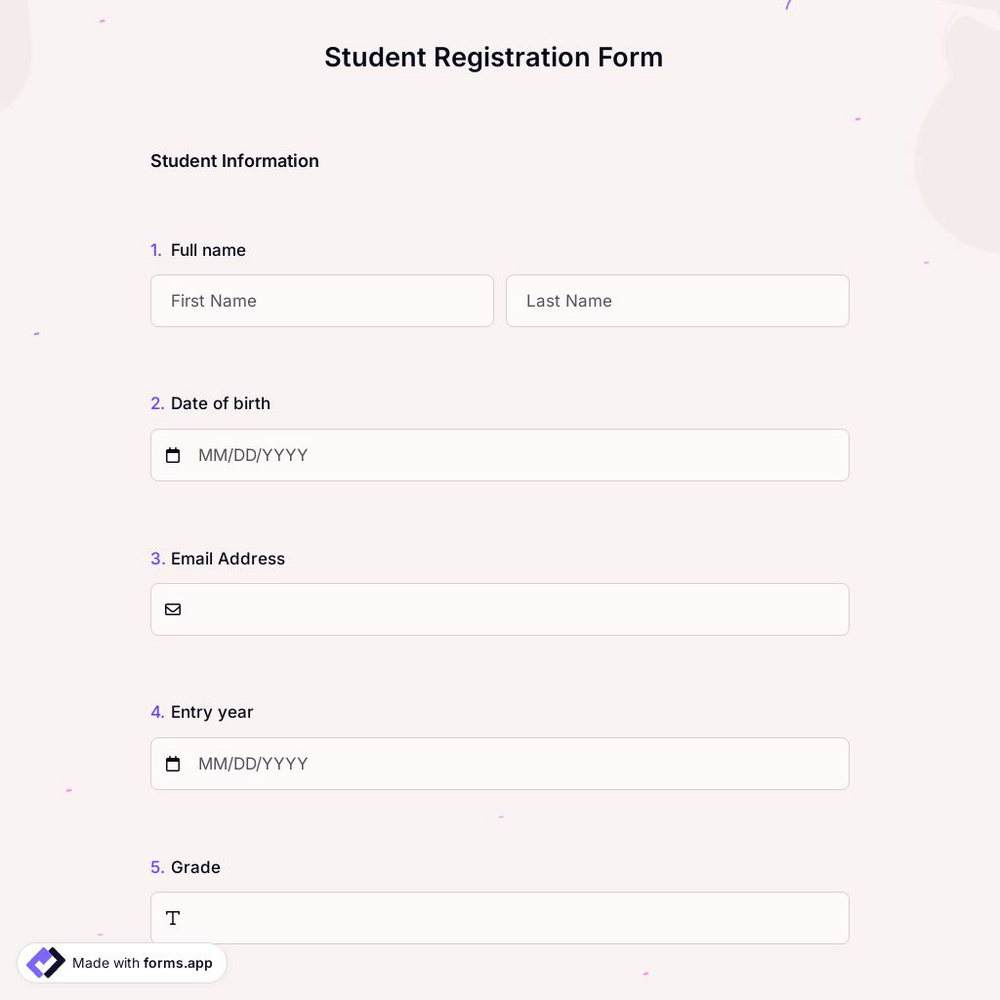
Task: Click the calendar icon in Date of birth field
Action: pos(172,454)
